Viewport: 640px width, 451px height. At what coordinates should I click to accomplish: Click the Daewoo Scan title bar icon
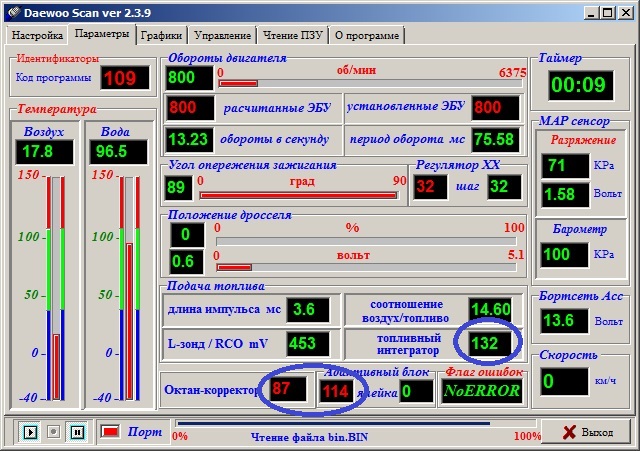click(12, 11)
